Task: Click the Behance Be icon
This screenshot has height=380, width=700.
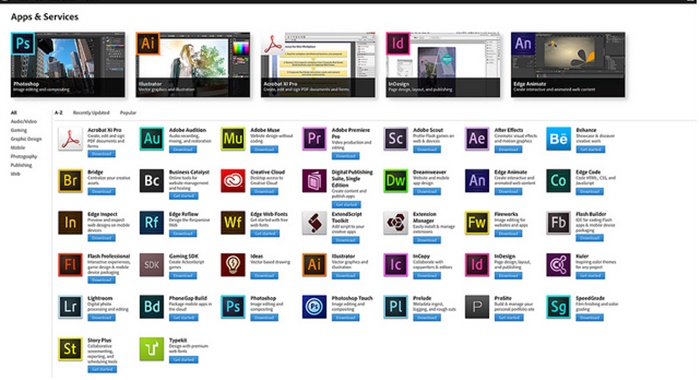Action: click(558, 139)
